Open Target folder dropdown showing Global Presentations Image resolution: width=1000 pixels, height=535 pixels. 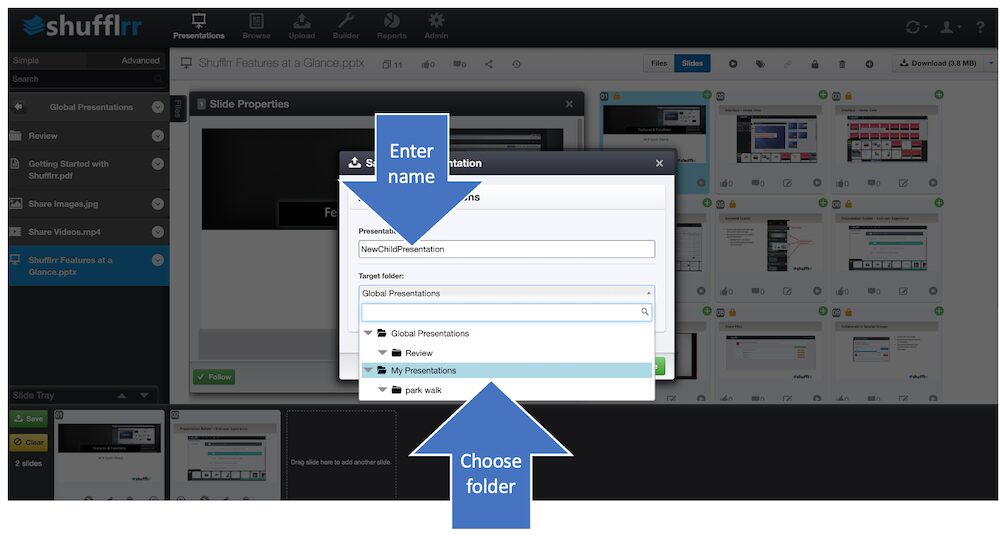tap(506, 293)
